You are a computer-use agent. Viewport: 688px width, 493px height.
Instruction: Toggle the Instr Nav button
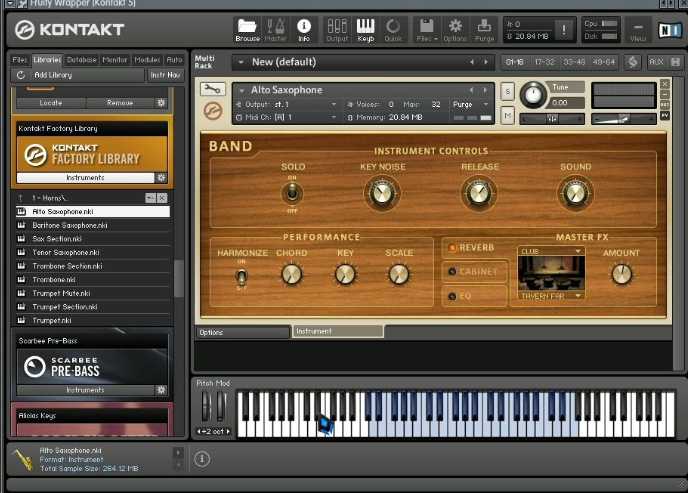pos(165,75)
